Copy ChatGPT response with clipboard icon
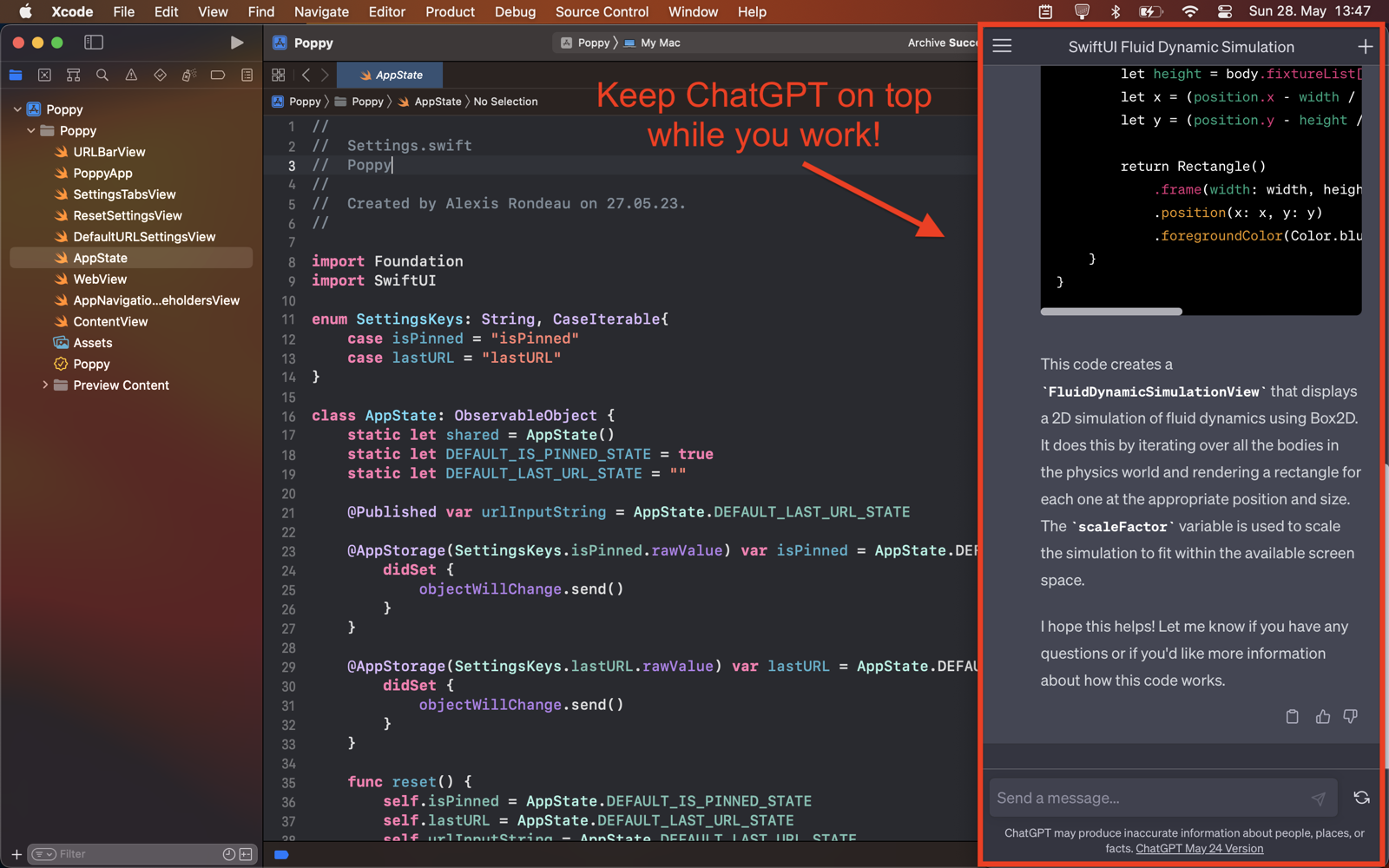 (x=1293, y=716)
